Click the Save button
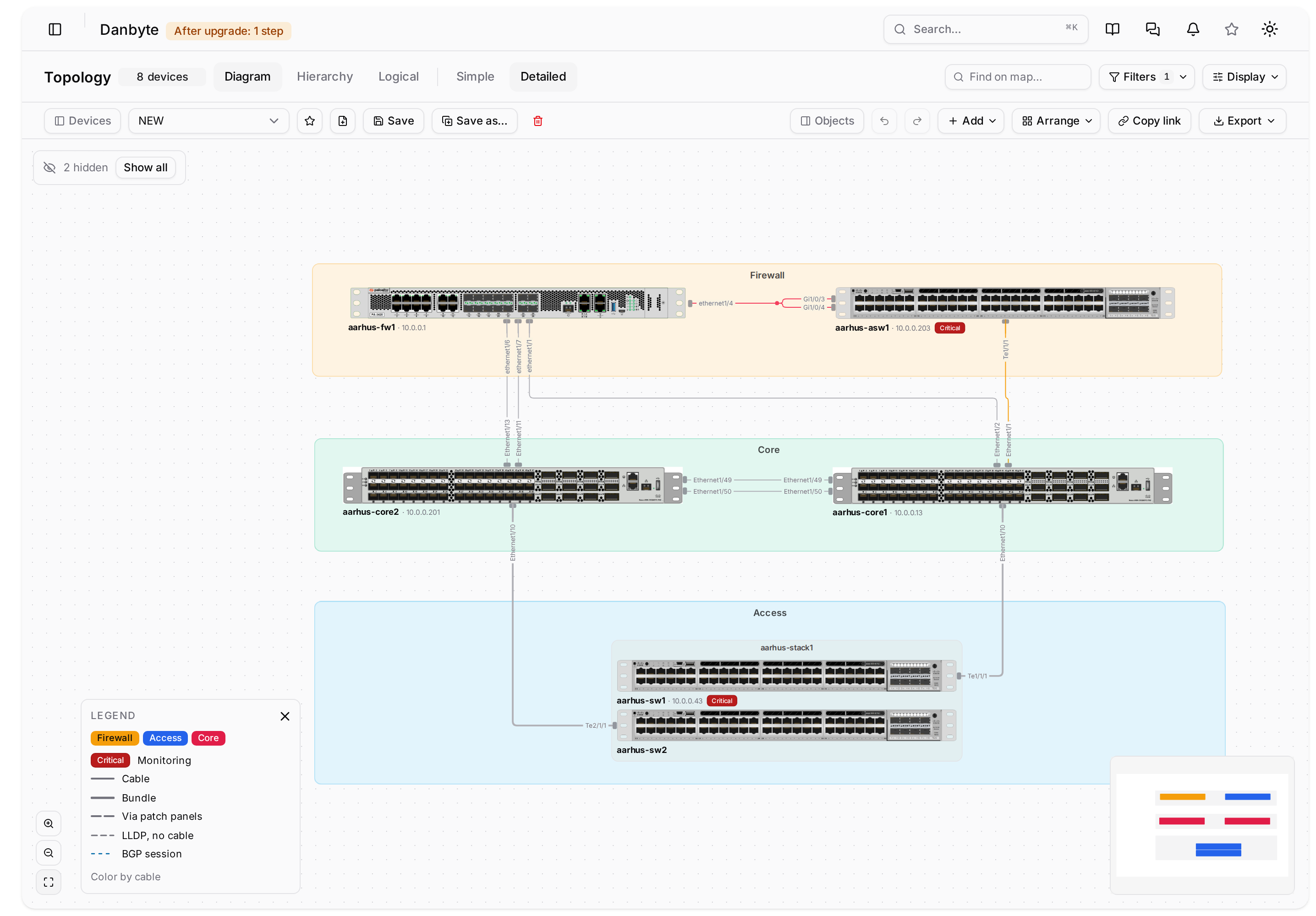 pos(394,121)
